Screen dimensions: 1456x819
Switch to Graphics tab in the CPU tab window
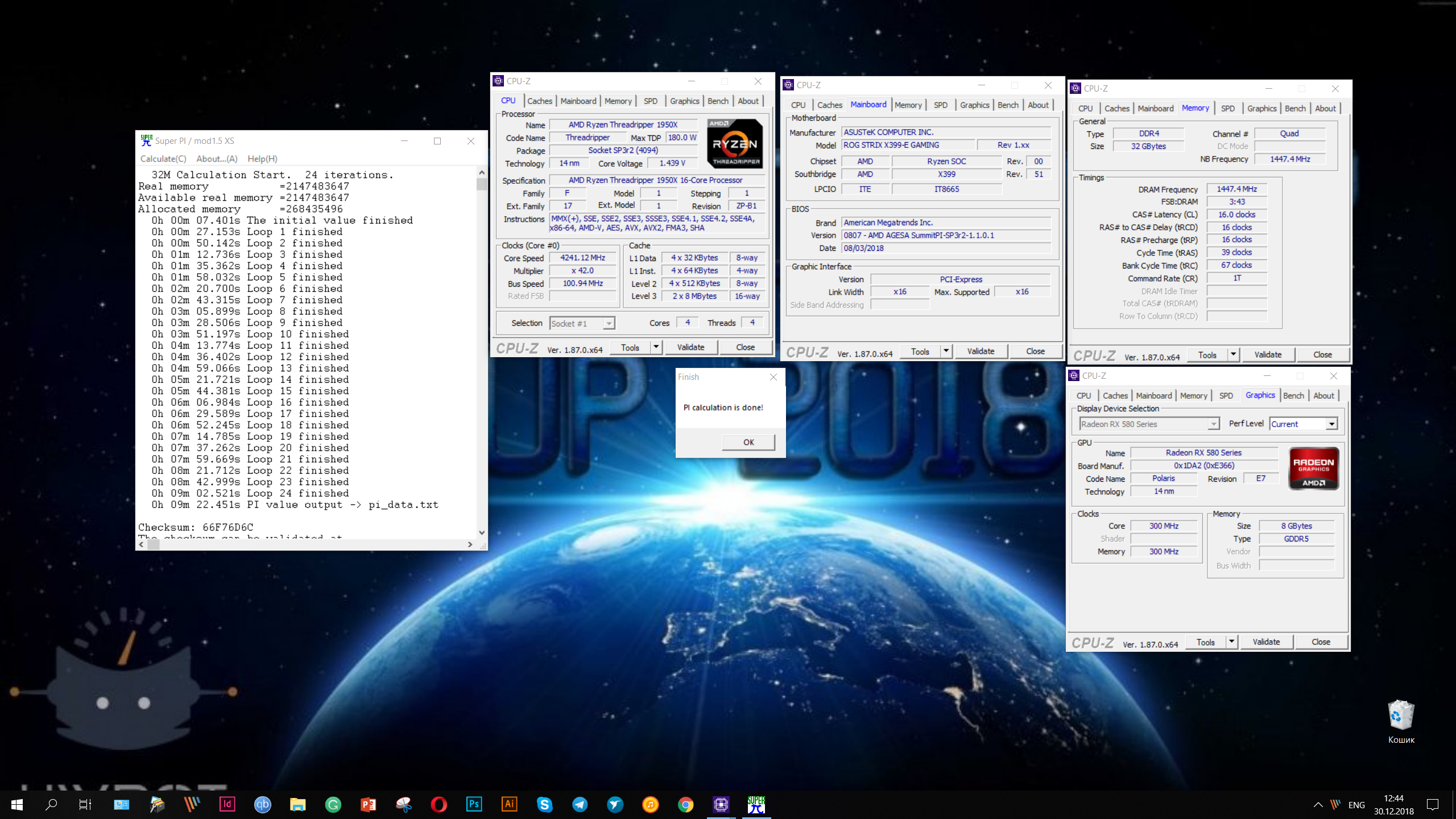tap(684, 101)
